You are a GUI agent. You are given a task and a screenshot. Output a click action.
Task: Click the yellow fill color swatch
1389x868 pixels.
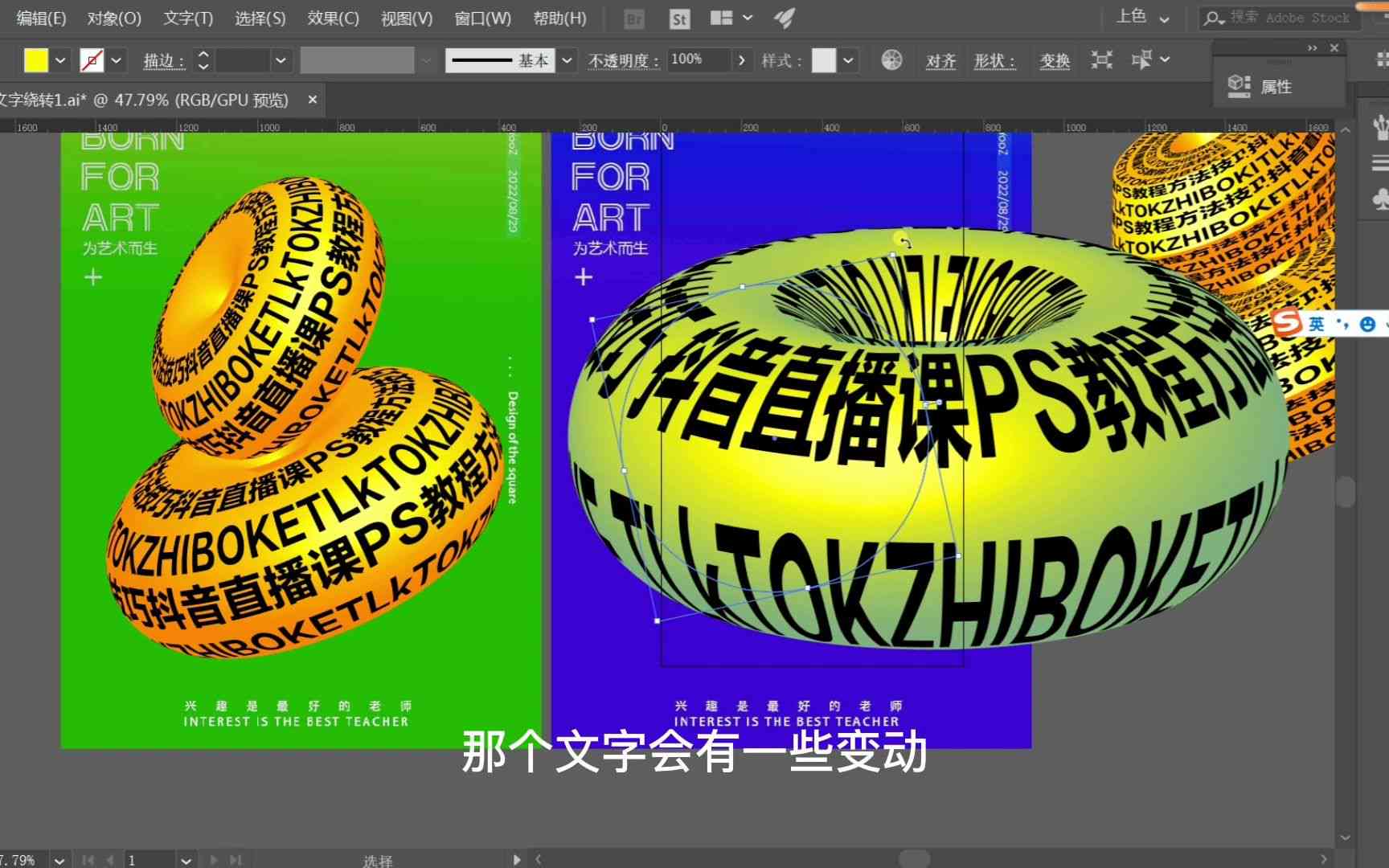(36, 60)
